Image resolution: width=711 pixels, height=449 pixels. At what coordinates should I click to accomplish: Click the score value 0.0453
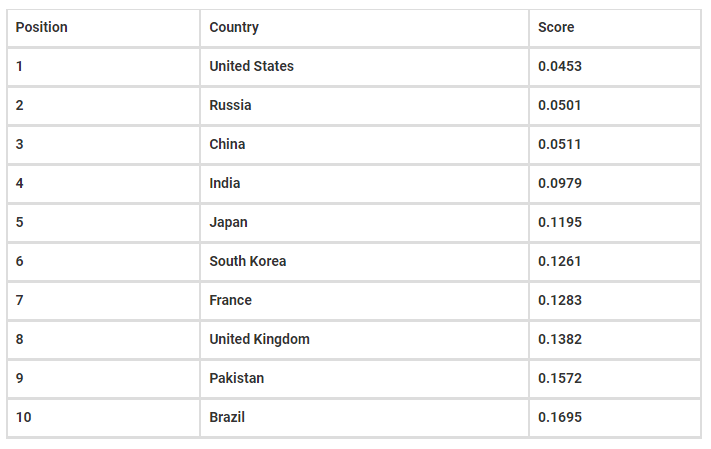560,66
